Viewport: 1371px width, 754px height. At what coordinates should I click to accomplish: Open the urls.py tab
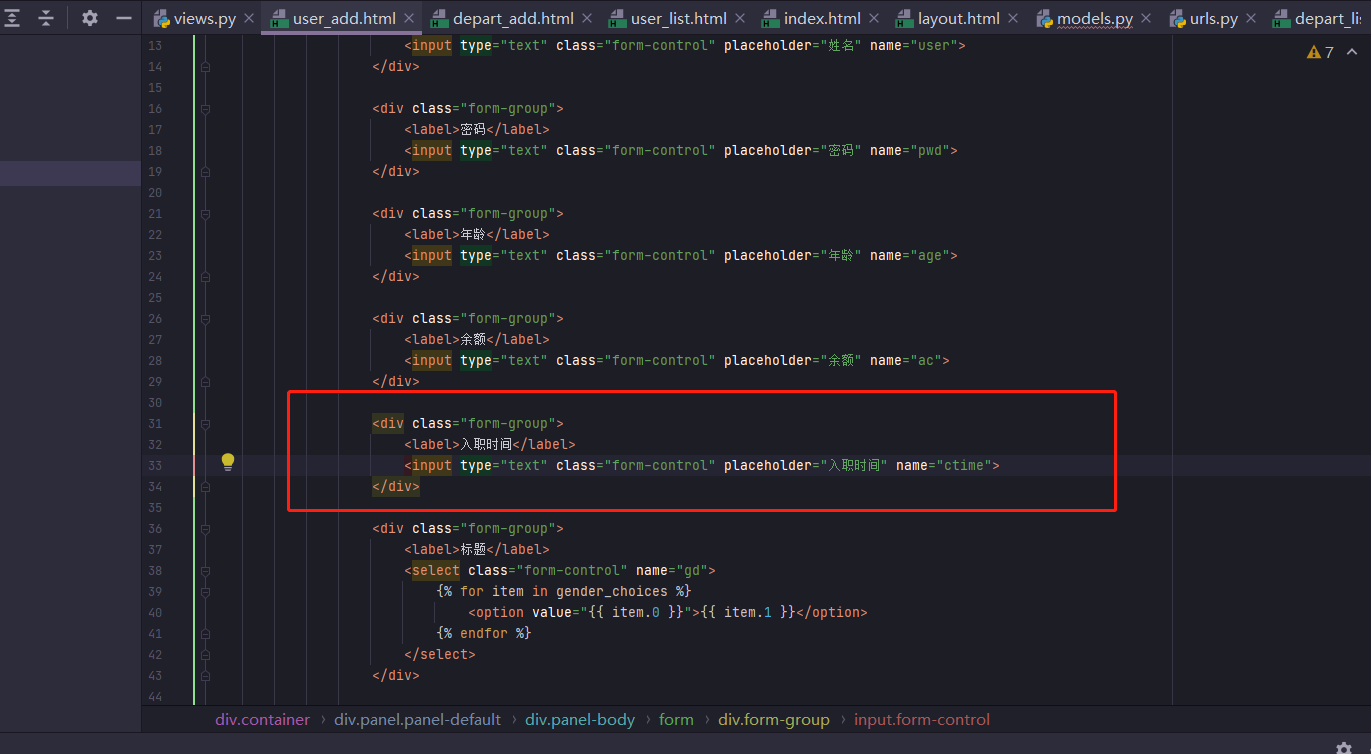click(x=1214, y=18)
